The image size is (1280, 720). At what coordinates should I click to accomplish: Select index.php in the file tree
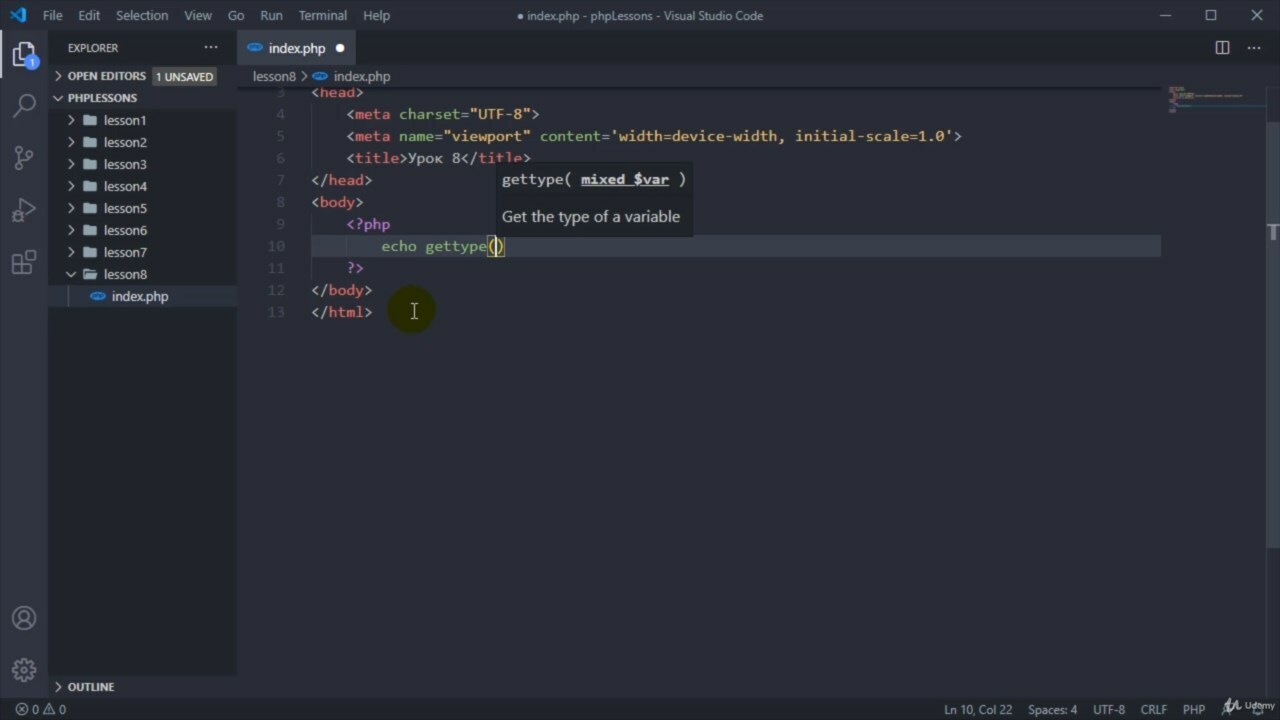142,296
